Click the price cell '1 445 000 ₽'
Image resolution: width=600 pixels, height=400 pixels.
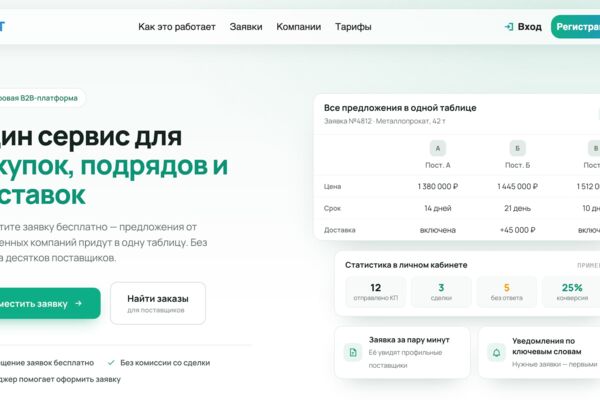(x=517, y=186)
